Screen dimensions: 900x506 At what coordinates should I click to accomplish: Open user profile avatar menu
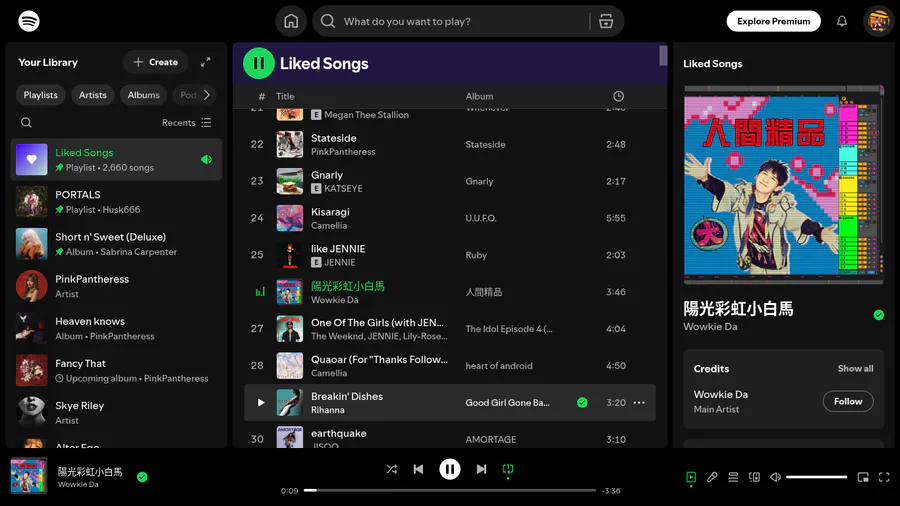[878, 21]
